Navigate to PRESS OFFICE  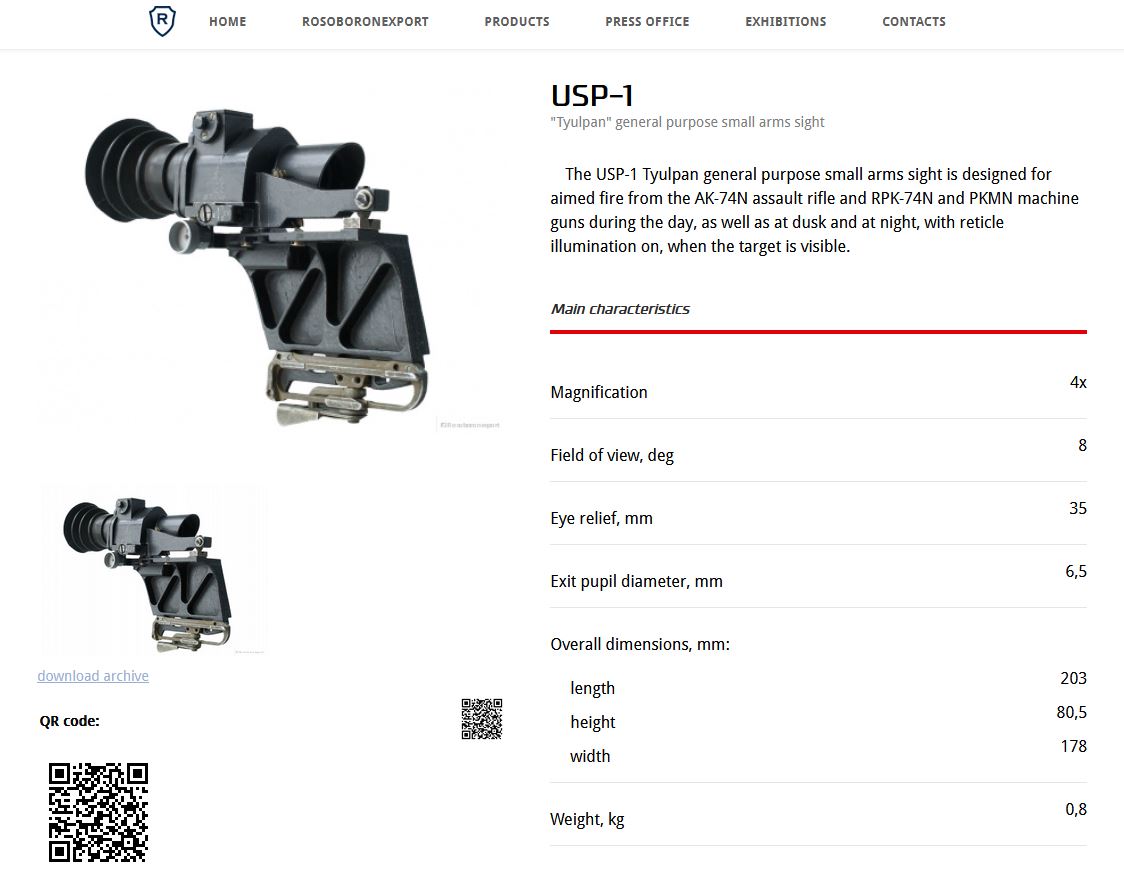click(647, 22)
